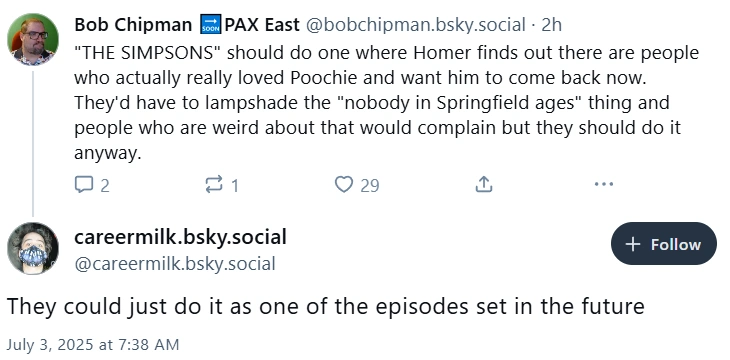Click the 2h post timestamp
The height and width of the screenshot is (360, 730).
(551, 25)
